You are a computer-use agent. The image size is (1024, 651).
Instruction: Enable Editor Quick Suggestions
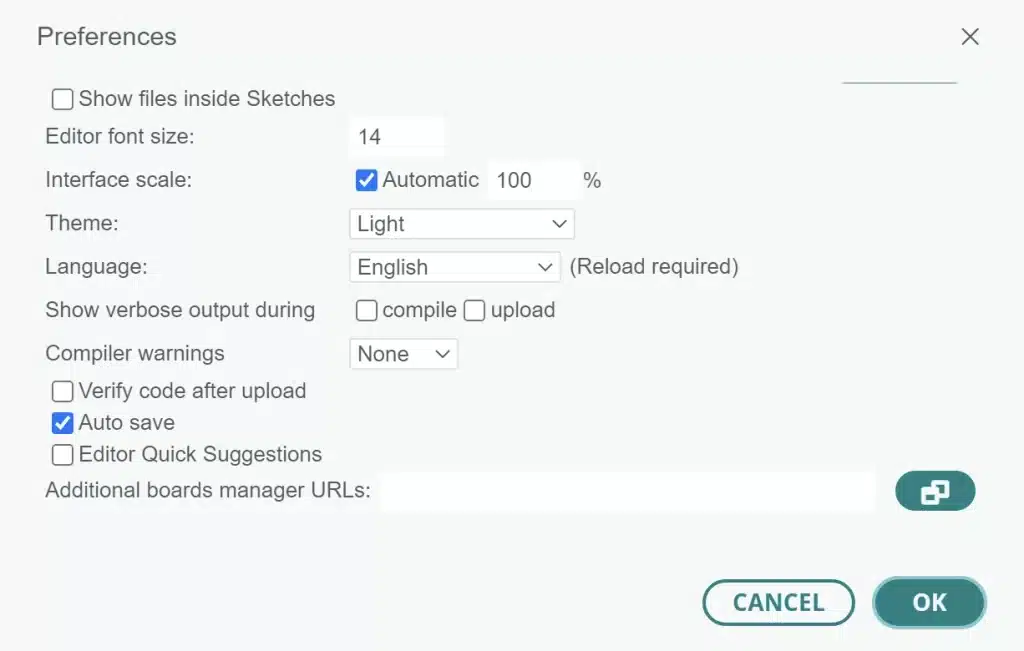[x=62, y=454]
